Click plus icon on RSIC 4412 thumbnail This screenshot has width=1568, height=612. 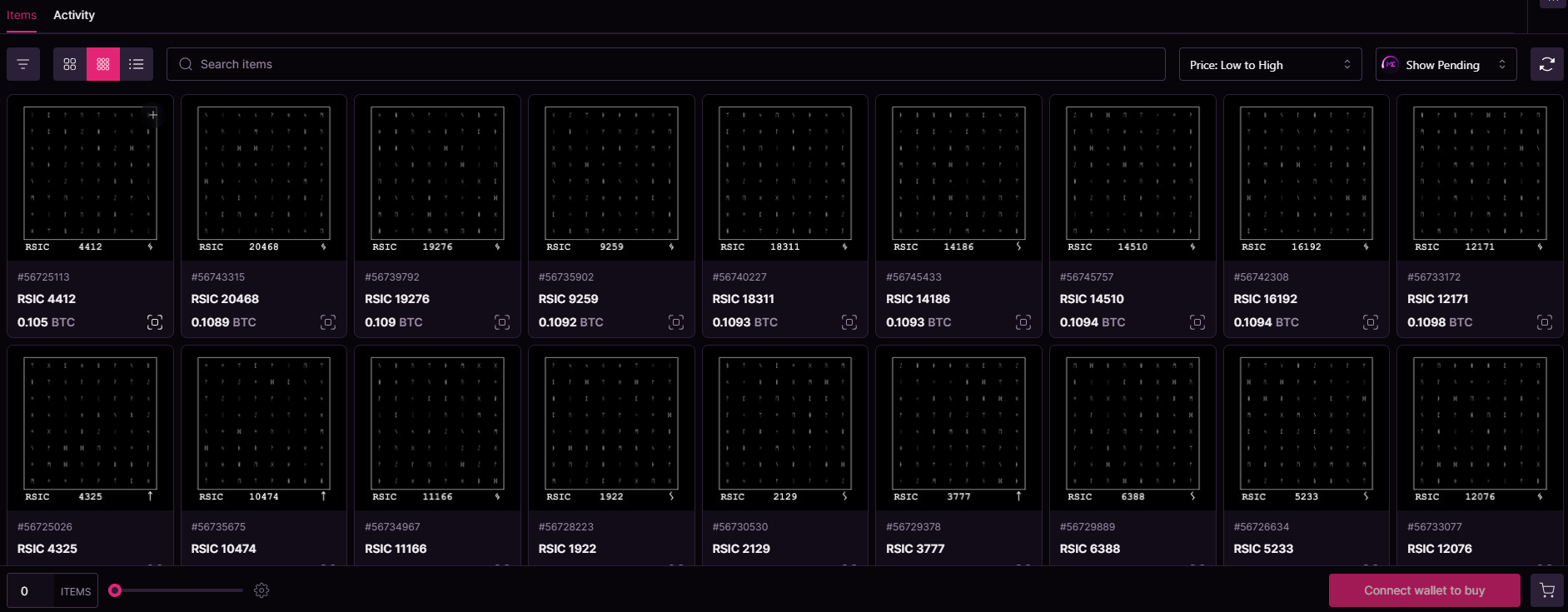153,115
